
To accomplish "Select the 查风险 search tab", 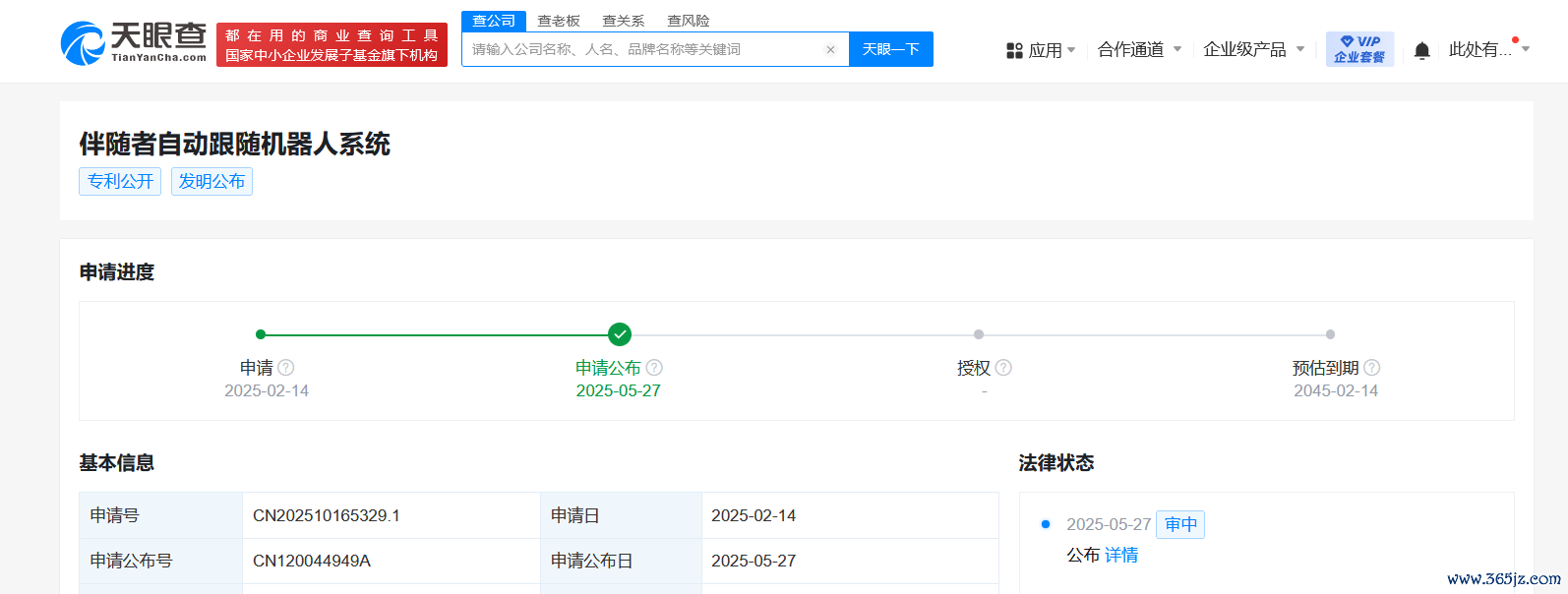I will (689, 21).
